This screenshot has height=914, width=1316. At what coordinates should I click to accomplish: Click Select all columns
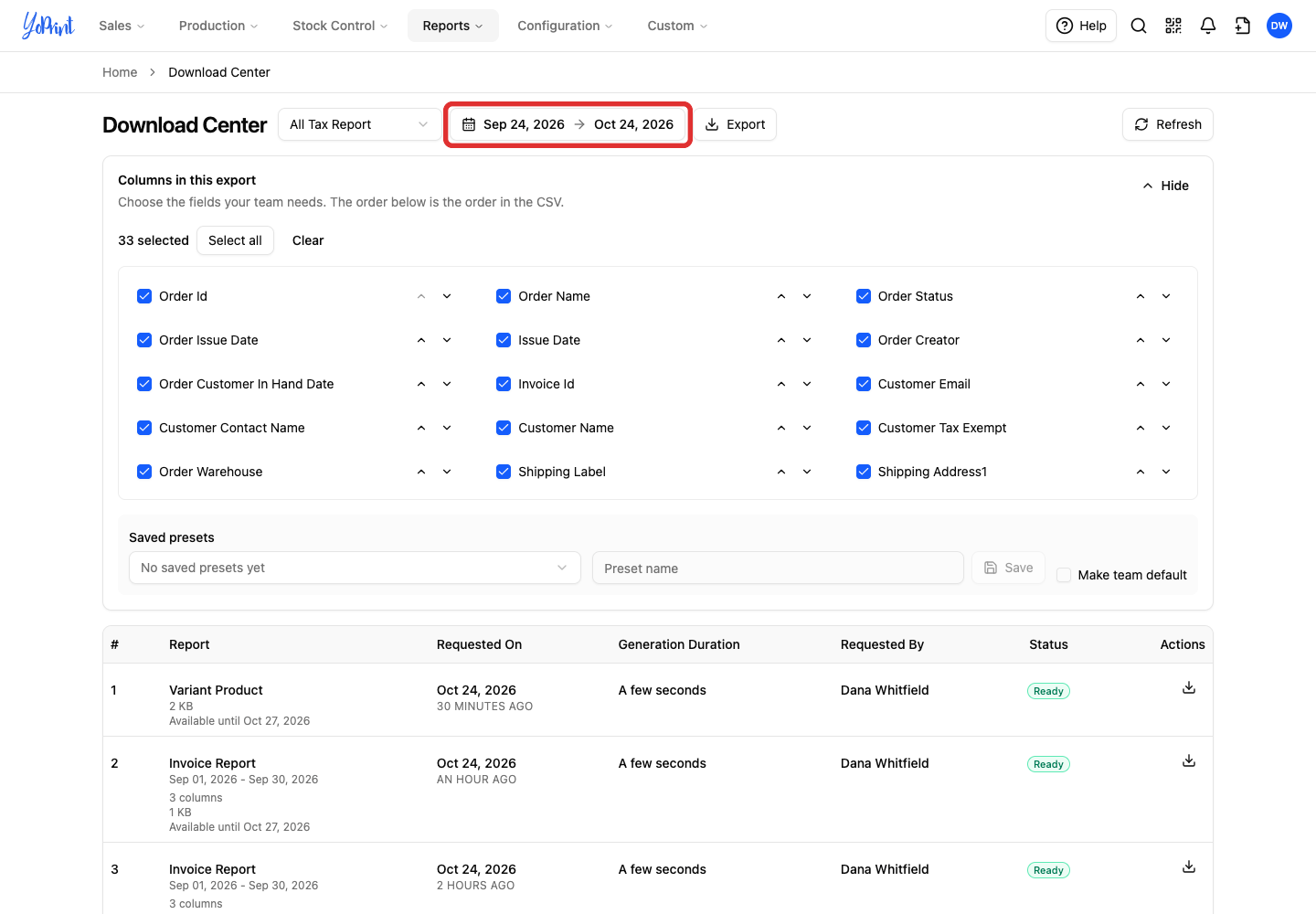tap(235, 240)
